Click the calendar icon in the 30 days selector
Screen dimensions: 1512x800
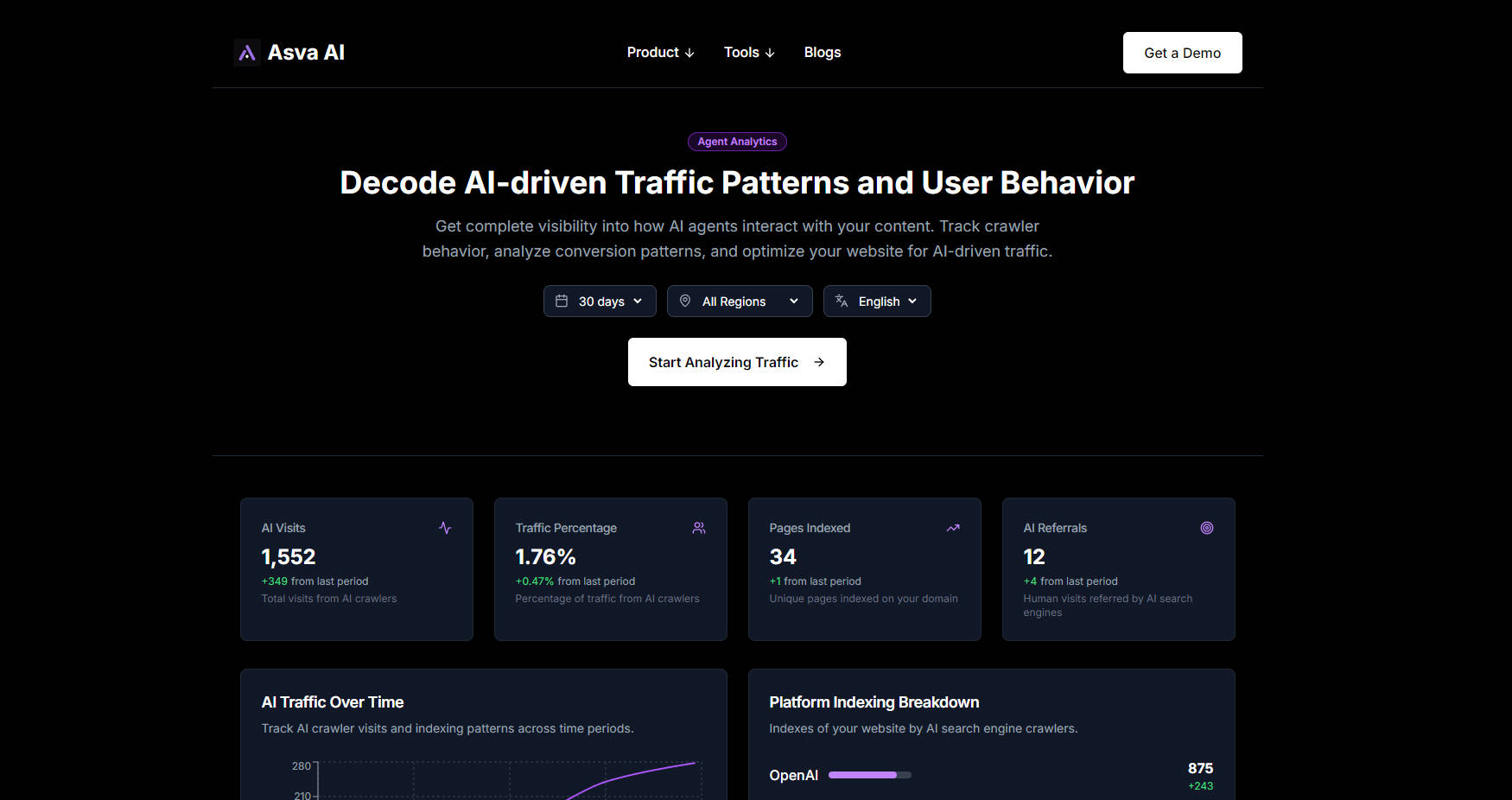pyautogui.click(x=562, y=302)
